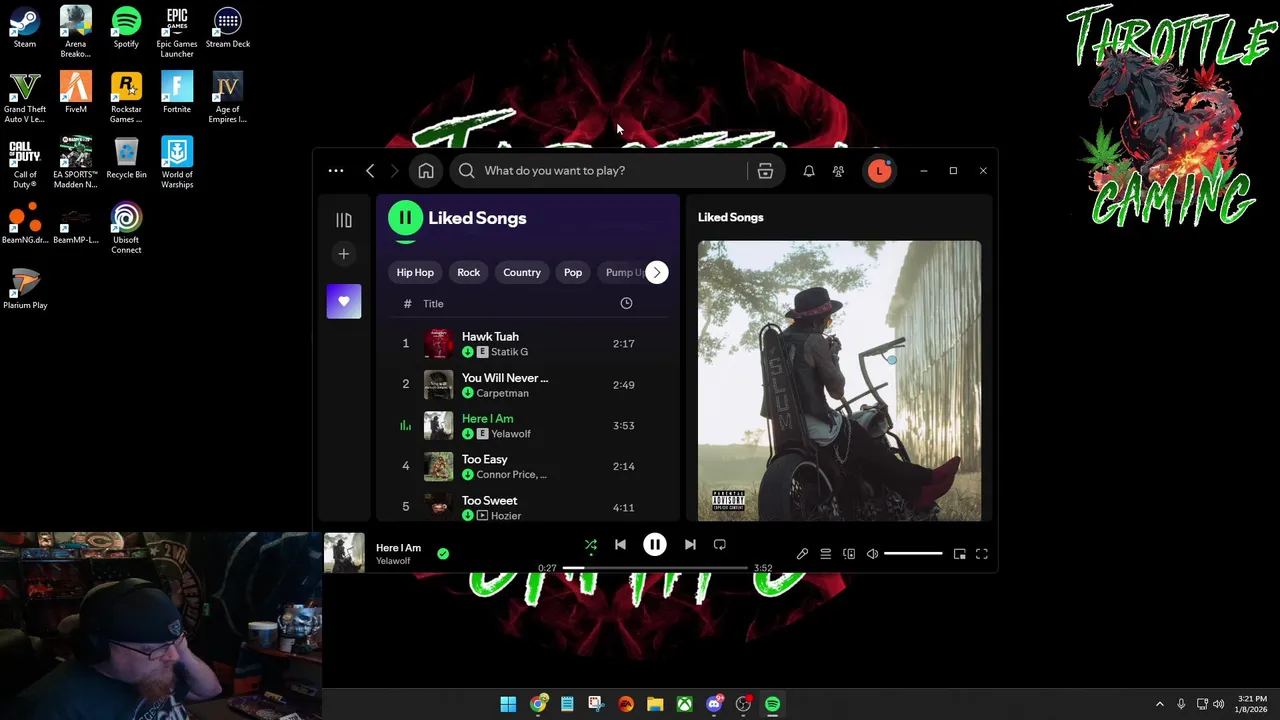1280x720 pixels.
Task: Open Here I Am title in player bar
Action: coord(398,548)
